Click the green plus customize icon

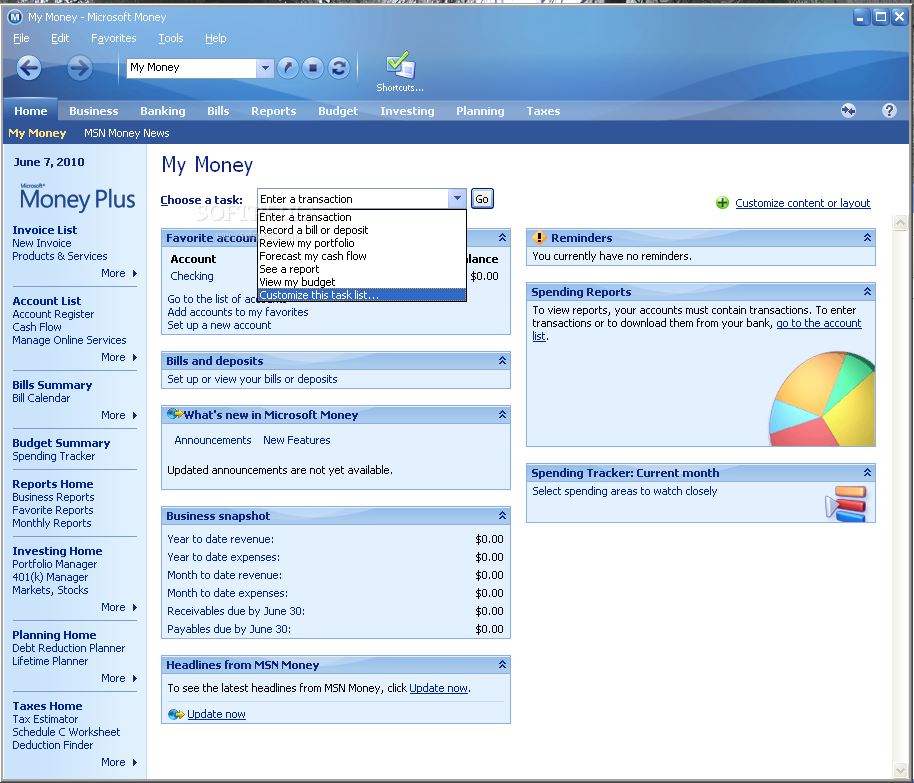(722, 203)
